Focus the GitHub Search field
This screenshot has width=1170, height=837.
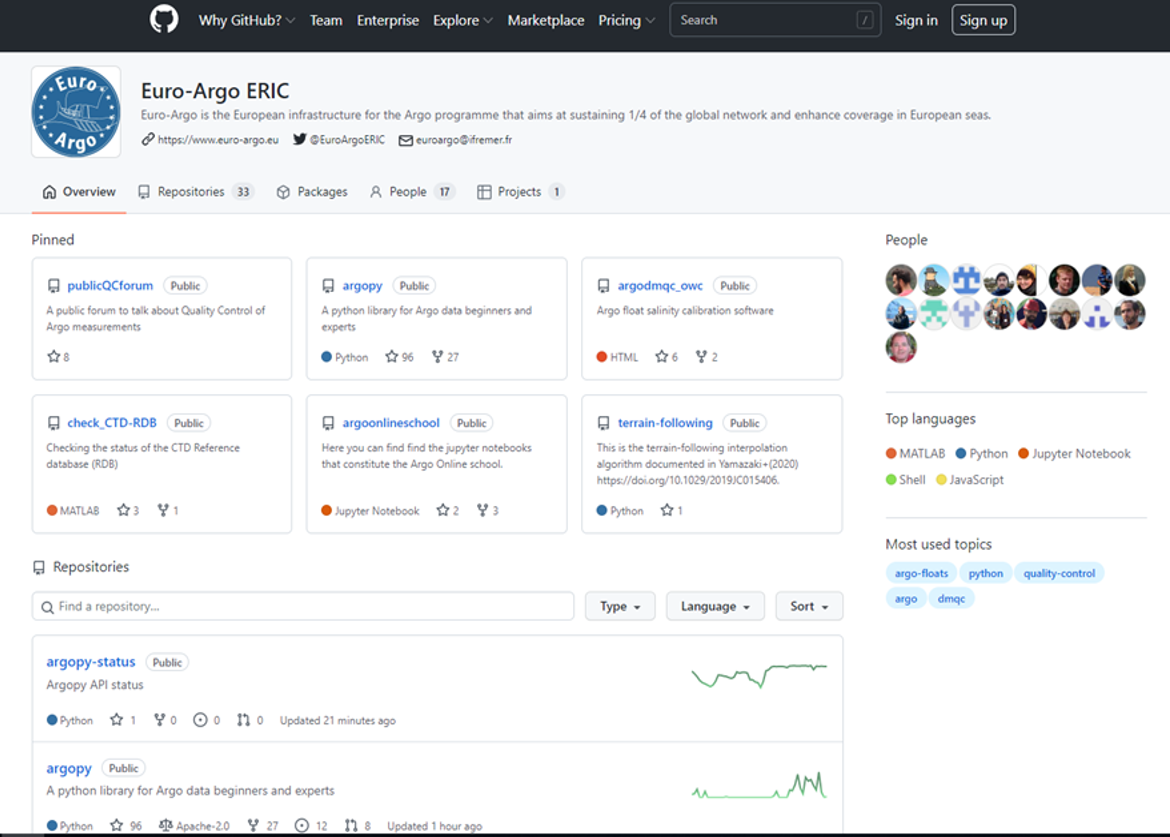tap(775, 20)
